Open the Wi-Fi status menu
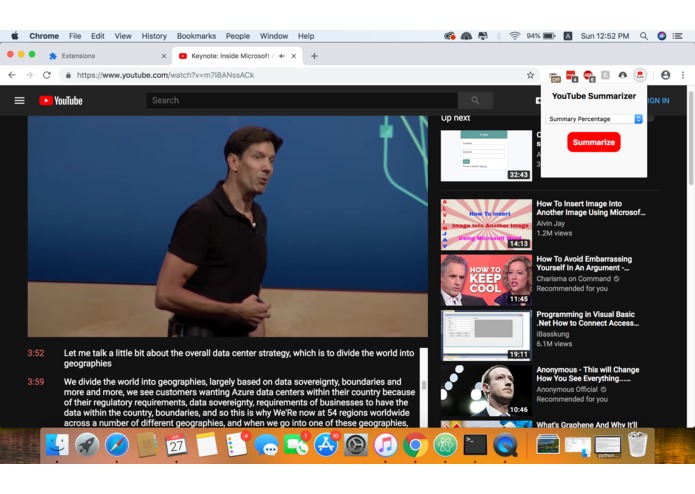Image resolution: width=695 pixels, height=494 pixels. click(x=514, y=36)
